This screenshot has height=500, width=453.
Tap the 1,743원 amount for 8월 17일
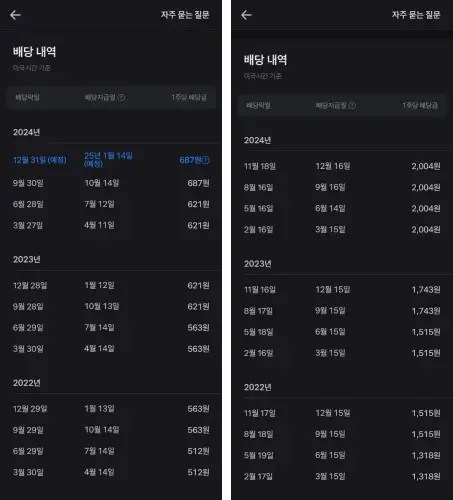pyautogui.click(x=426, y=311)
